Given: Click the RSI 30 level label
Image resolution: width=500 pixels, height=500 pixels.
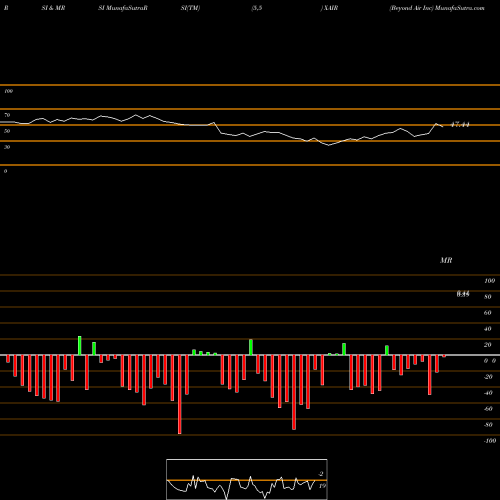Looking at the screenshot, I should pos(7,147).
